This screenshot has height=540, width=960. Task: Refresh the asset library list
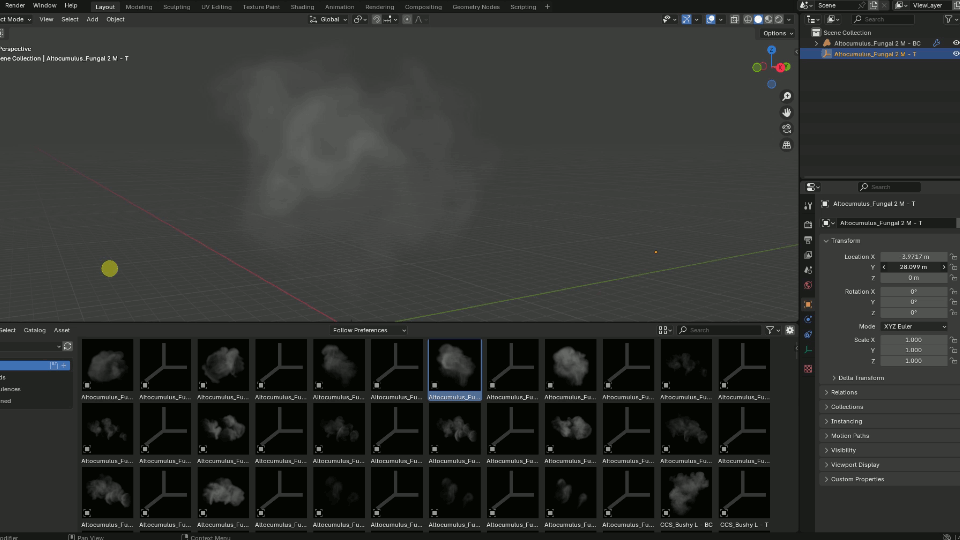(x=67, y=347)
